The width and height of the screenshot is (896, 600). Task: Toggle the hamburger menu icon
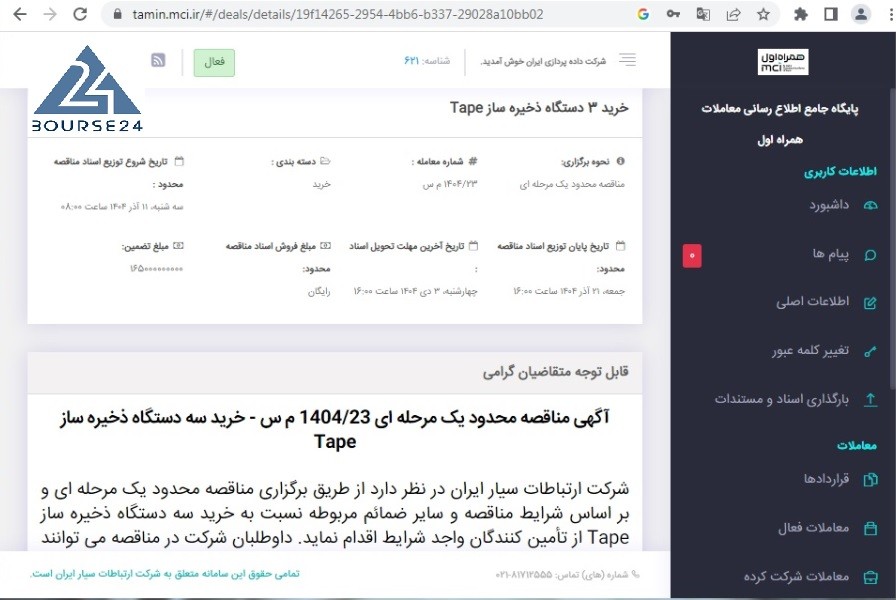pos(627,59)
